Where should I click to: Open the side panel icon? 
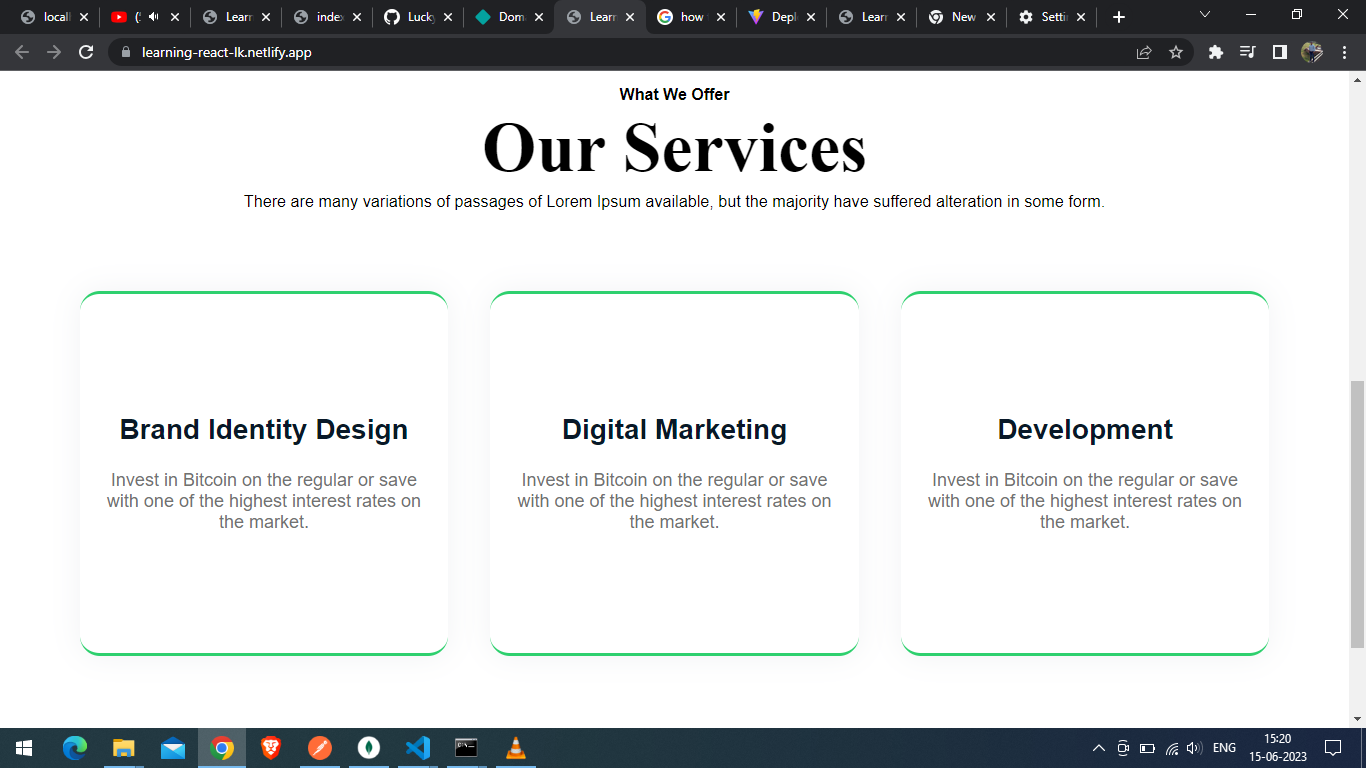[1281, 52]
